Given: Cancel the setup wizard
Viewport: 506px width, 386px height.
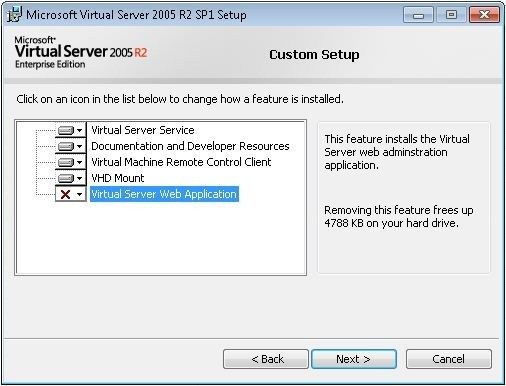Looking at the screenshot, I should pyautogui.click(x=448, y=359).
